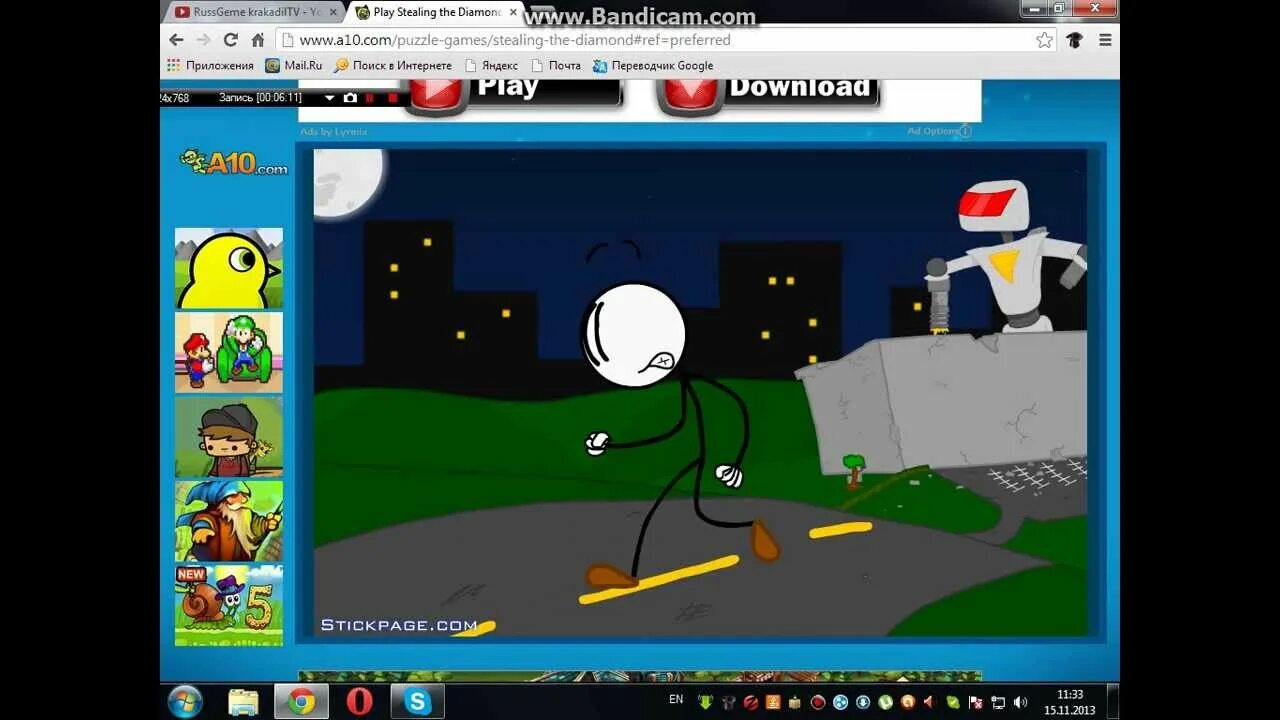1280x720 pixels.
Task: Open Переводчик Google bookmark
Action: point(653,66)
